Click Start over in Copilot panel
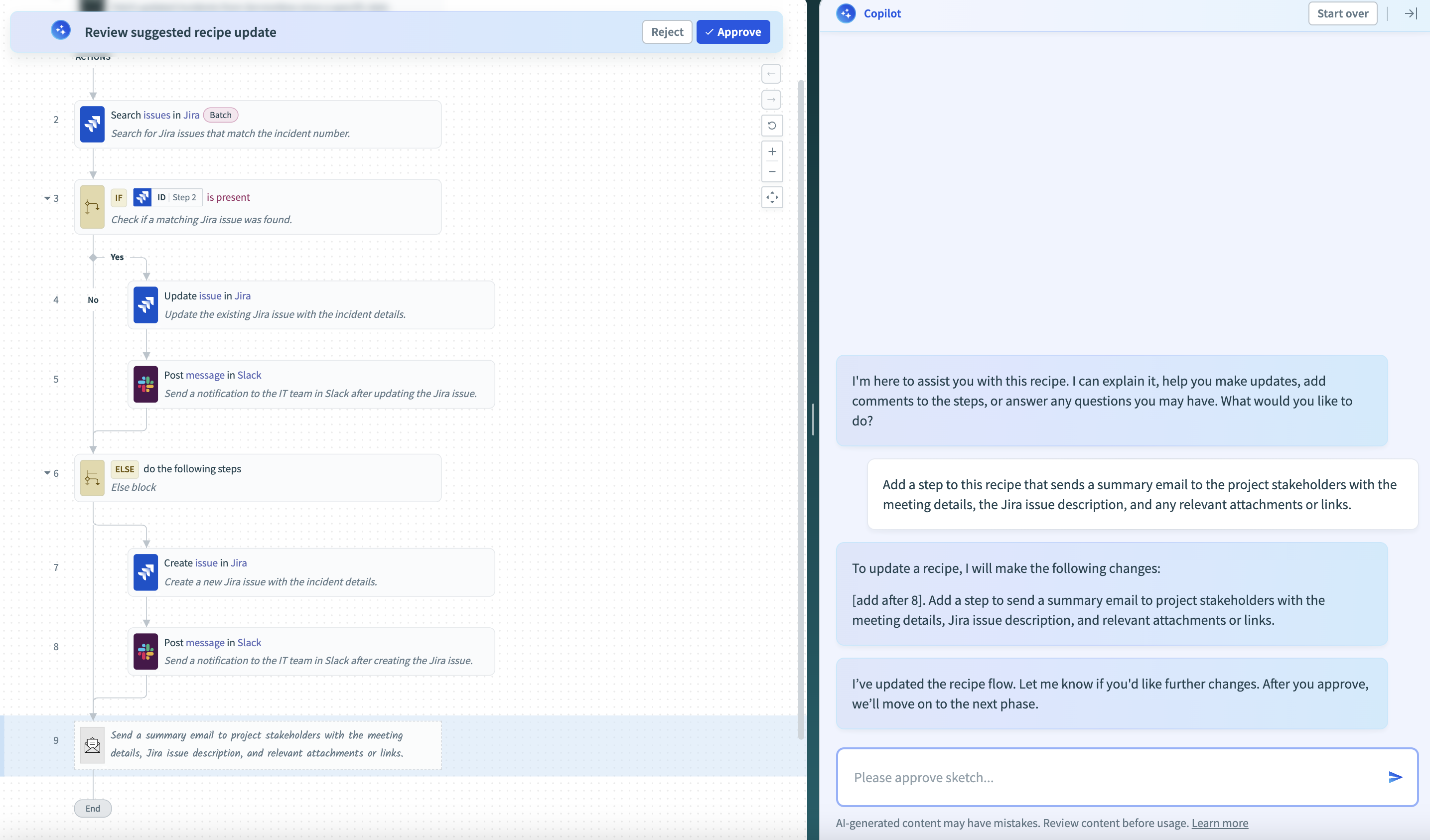1430x840 pixels. tap(1342, 13)
